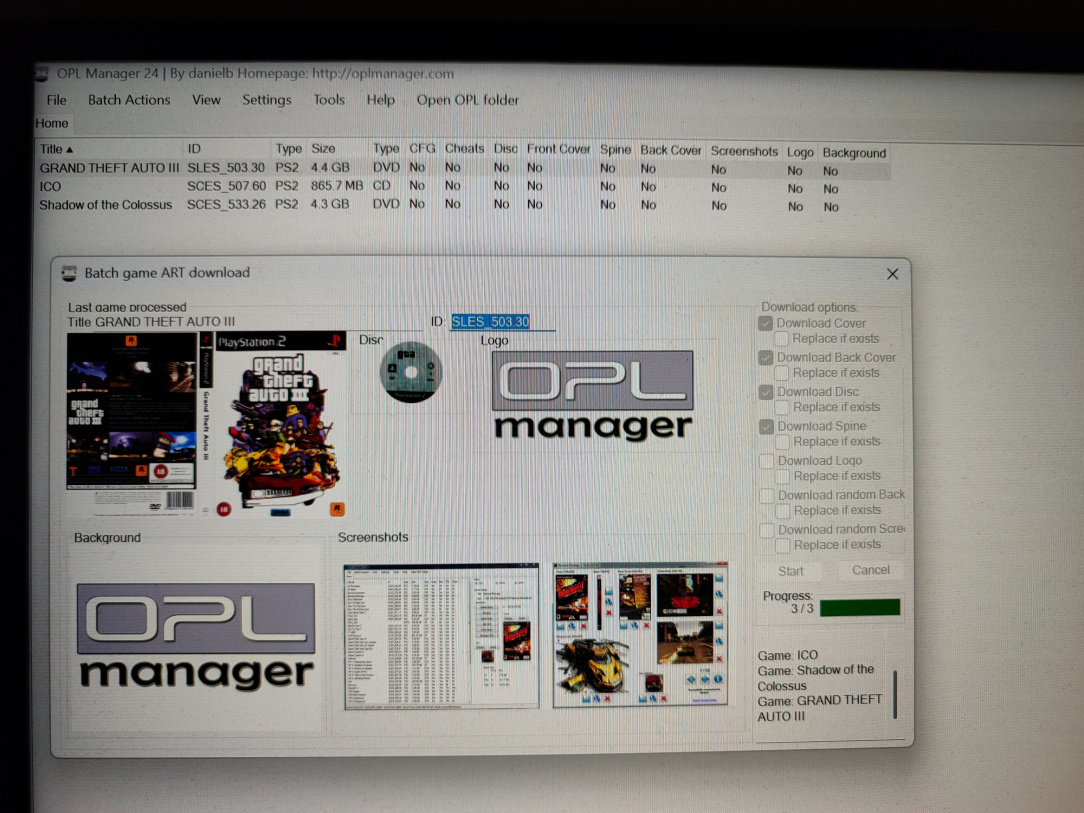Click the SCES_507.60 ID cell
The width and height of the screenshot is (1084, 813).
[226, 186]
